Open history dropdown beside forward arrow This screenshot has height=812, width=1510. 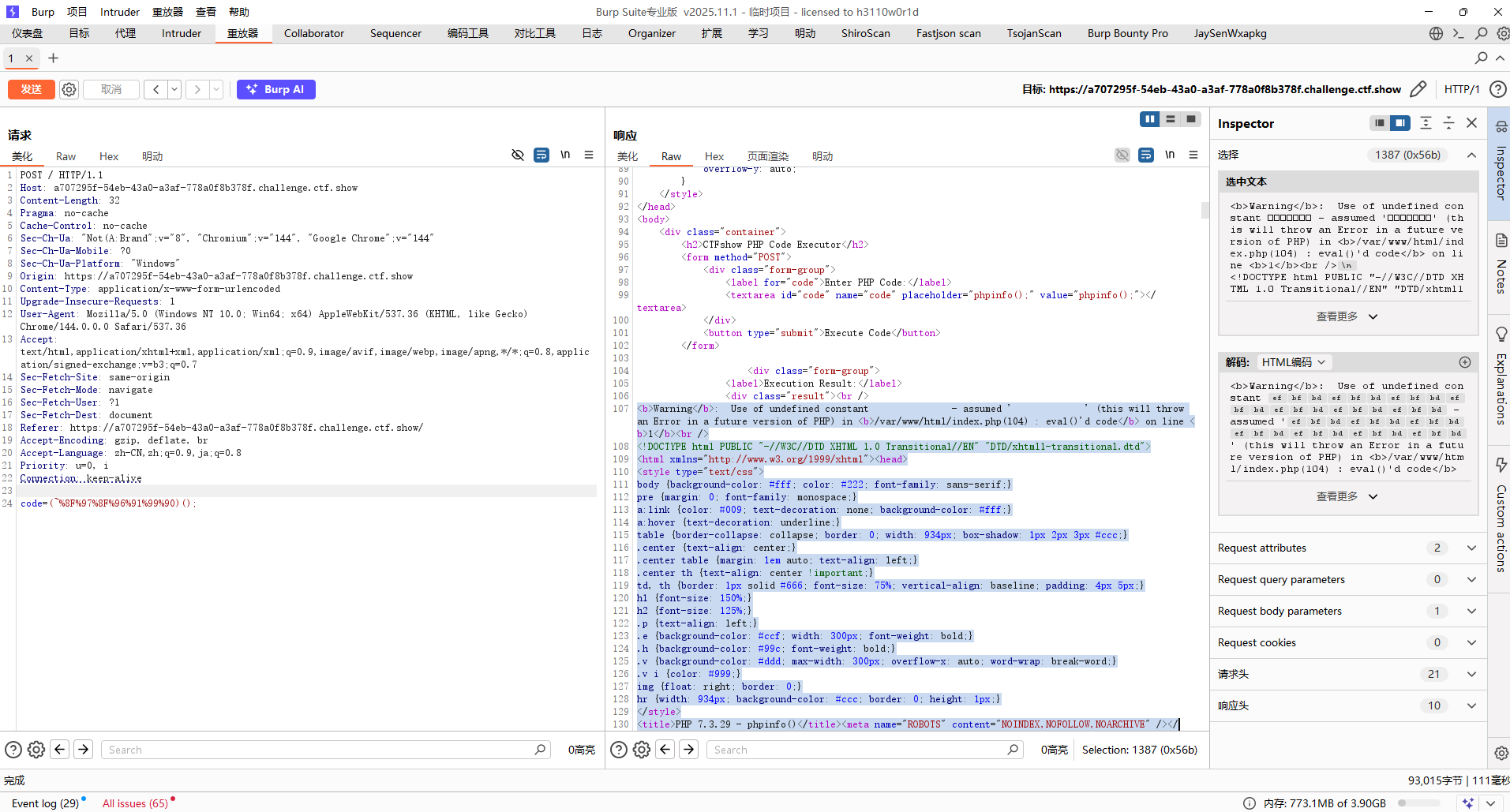pos(216,89)
